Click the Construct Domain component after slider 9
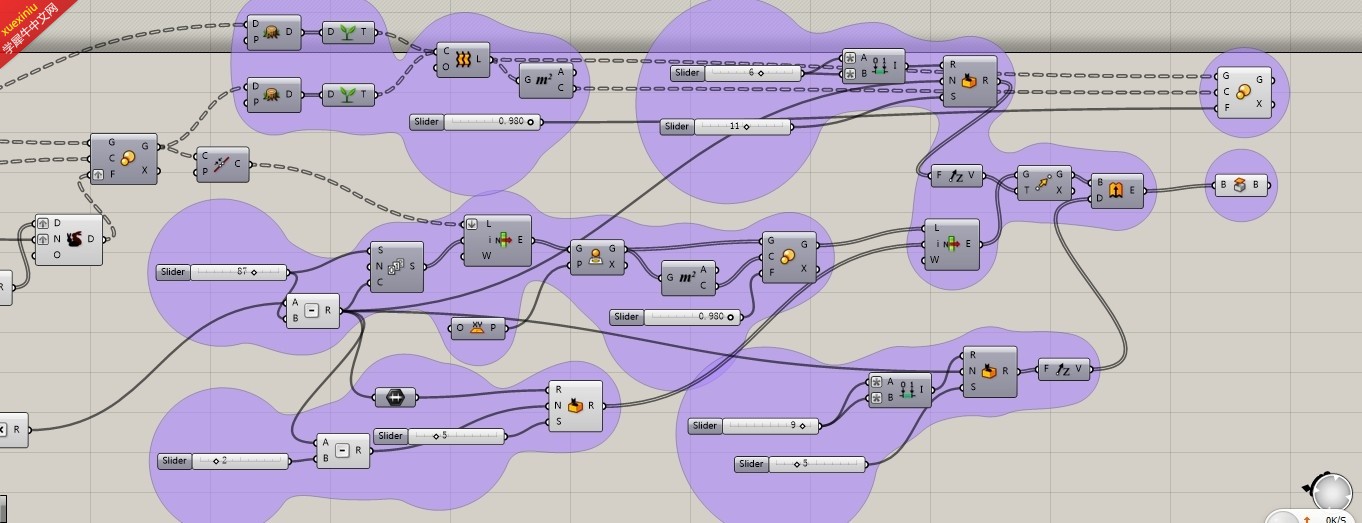The height and width of the screenshot is (523, 1362). pos(900,390)
